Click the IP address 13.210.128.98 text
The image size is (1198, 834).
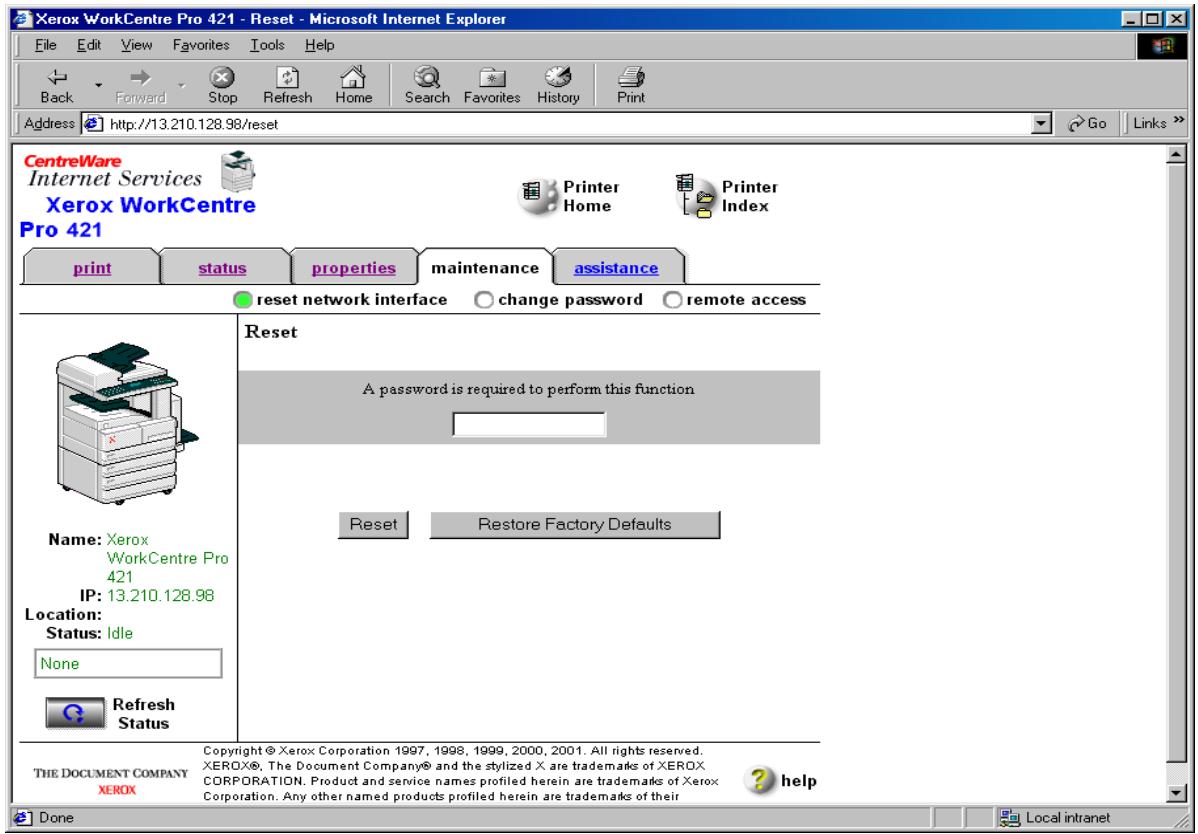click(160, 596)
